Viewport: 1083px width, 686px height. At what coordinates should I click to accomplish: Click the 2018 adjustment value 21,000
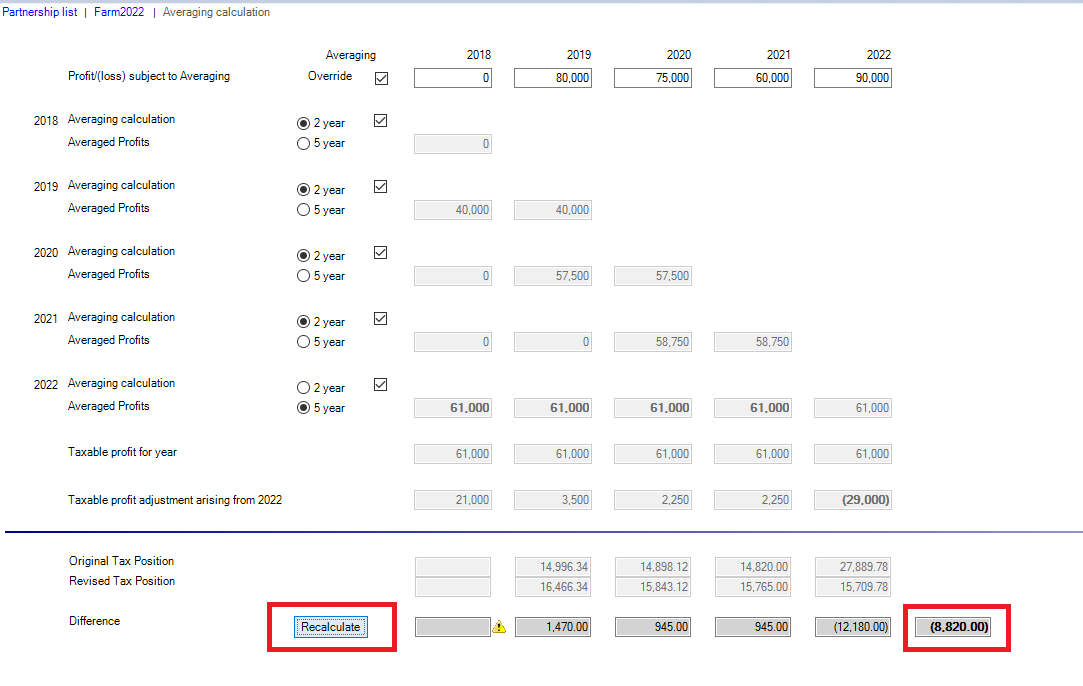pyautogui.click(x=453, y=499)
